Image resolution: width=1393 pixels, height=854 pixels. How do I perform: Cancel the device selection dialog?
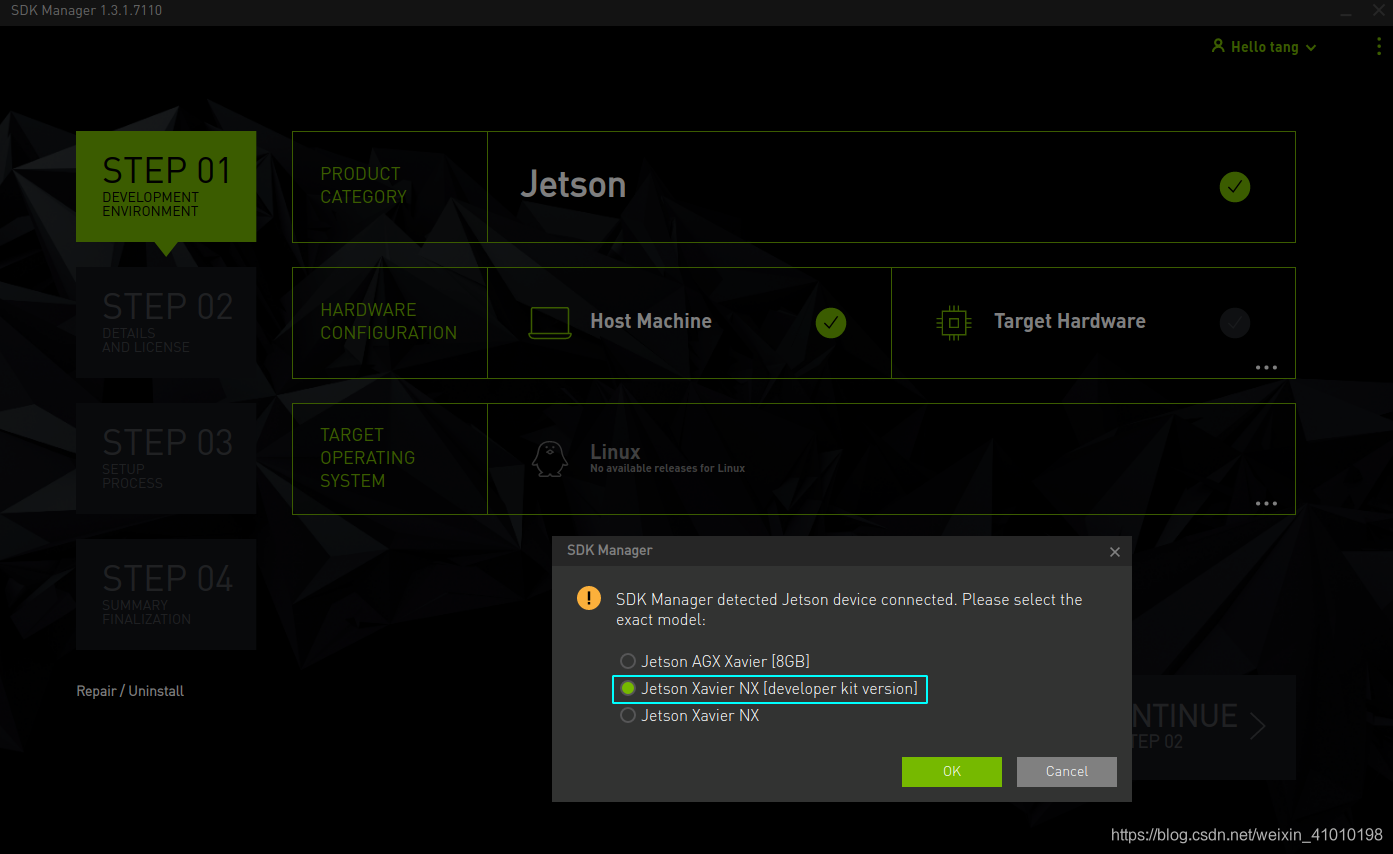coord(1066,771)
